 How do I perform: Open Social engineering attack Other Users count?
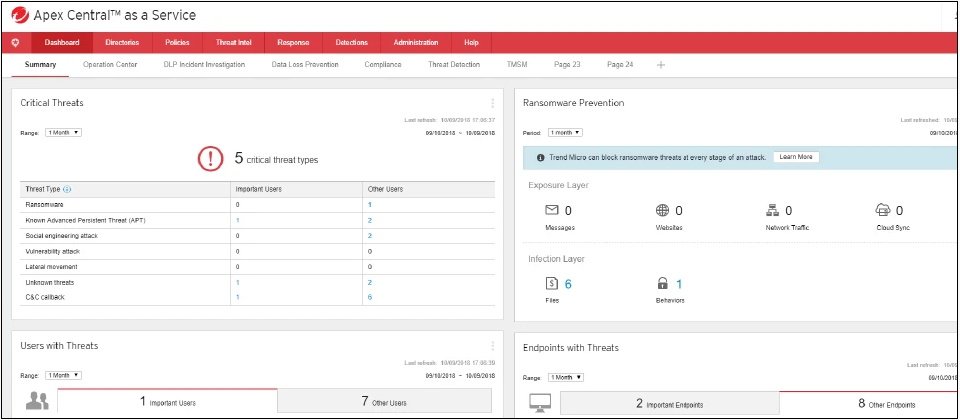coord(370,236)
